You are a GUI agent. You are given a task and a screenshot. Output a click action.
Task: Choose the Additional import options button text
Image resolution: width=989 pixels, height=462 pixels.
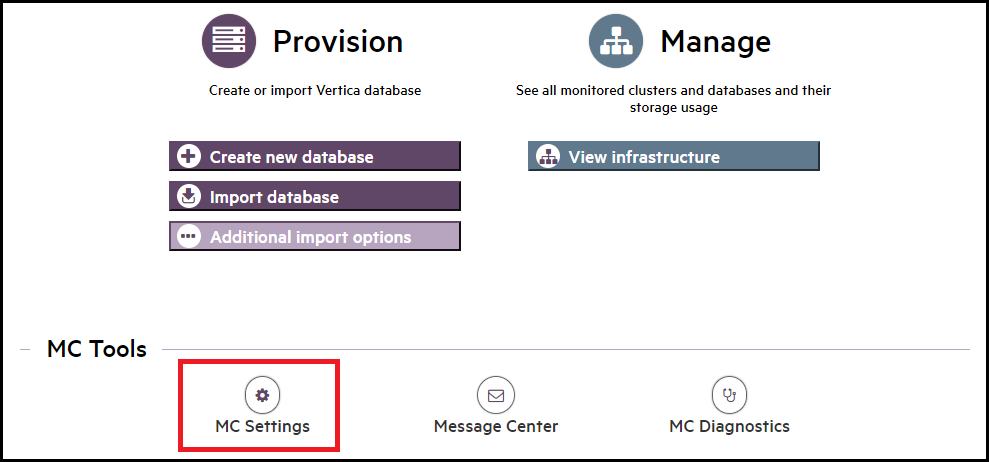(310, 237)
